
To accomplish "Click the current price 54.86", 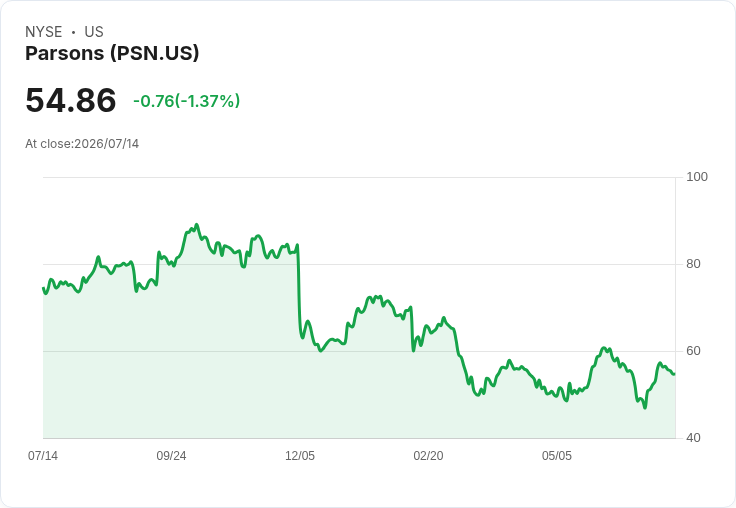I will click(x=70, y=100).
